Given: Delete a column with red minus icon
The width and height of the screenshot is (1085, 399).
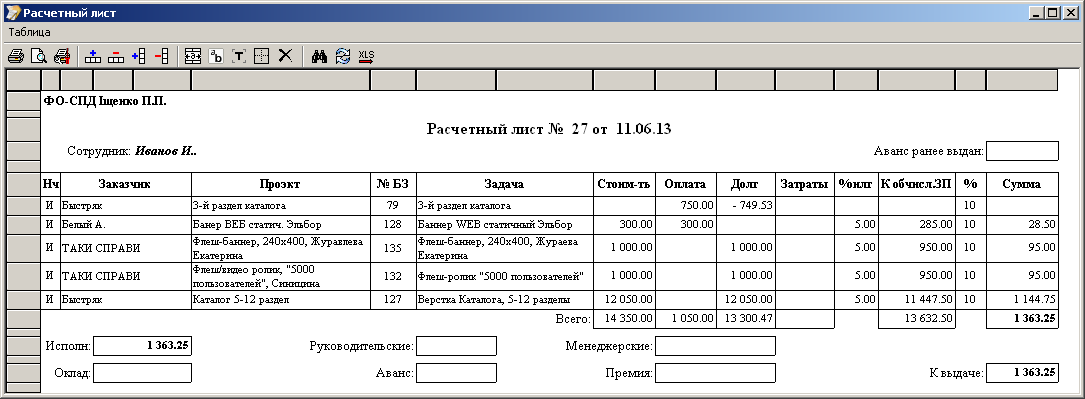Looking at the screenshot, I should pos(161,56).
